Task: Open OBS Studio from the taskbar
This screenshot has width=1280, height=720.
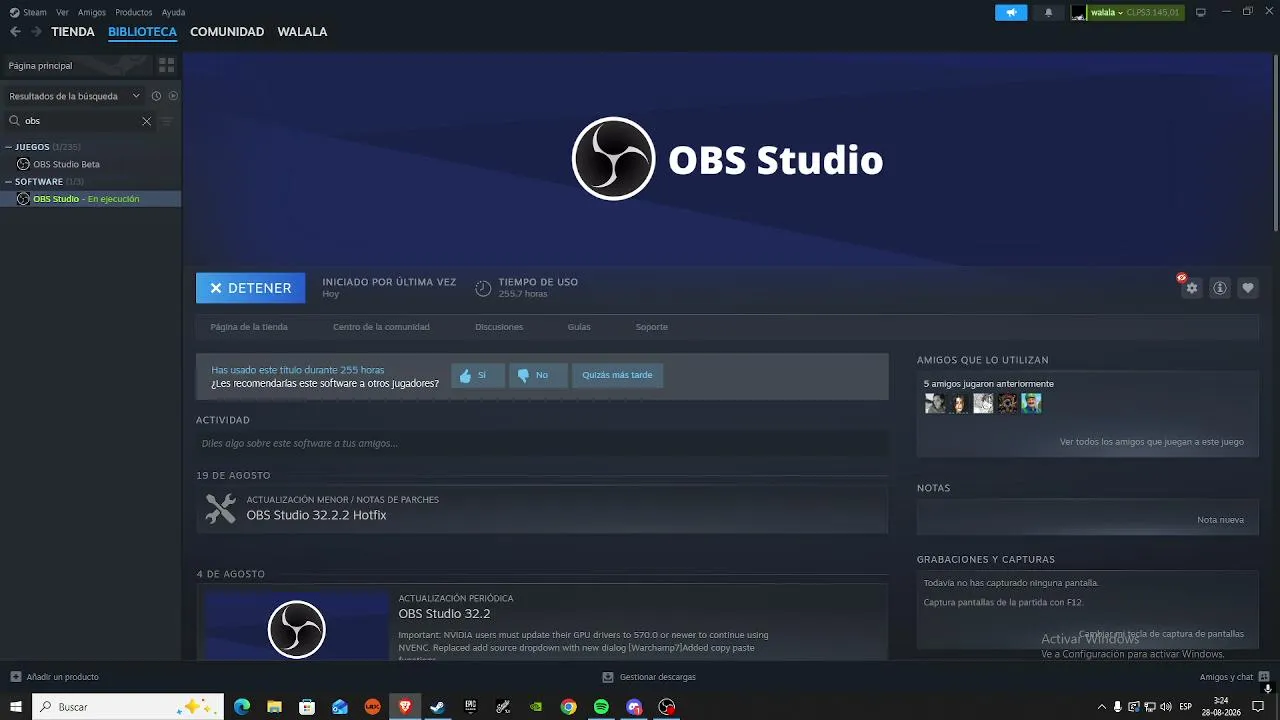Action: (667, 707)
